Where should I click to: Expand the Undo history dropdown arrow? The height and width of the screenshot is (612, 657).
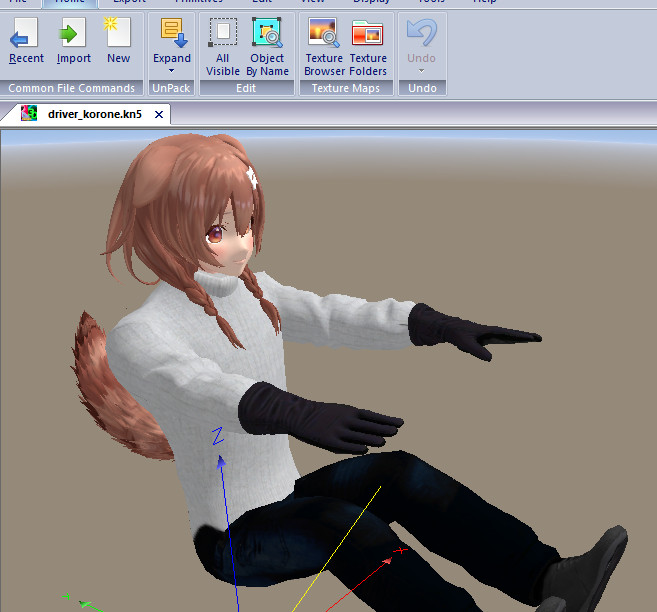coord(420,70)
